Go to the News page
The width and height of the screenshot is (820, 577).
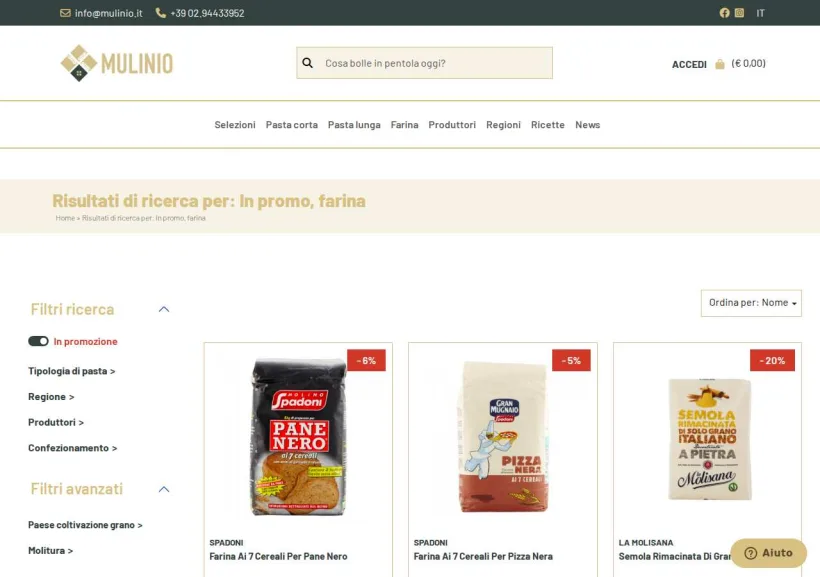tap(587, 125)
